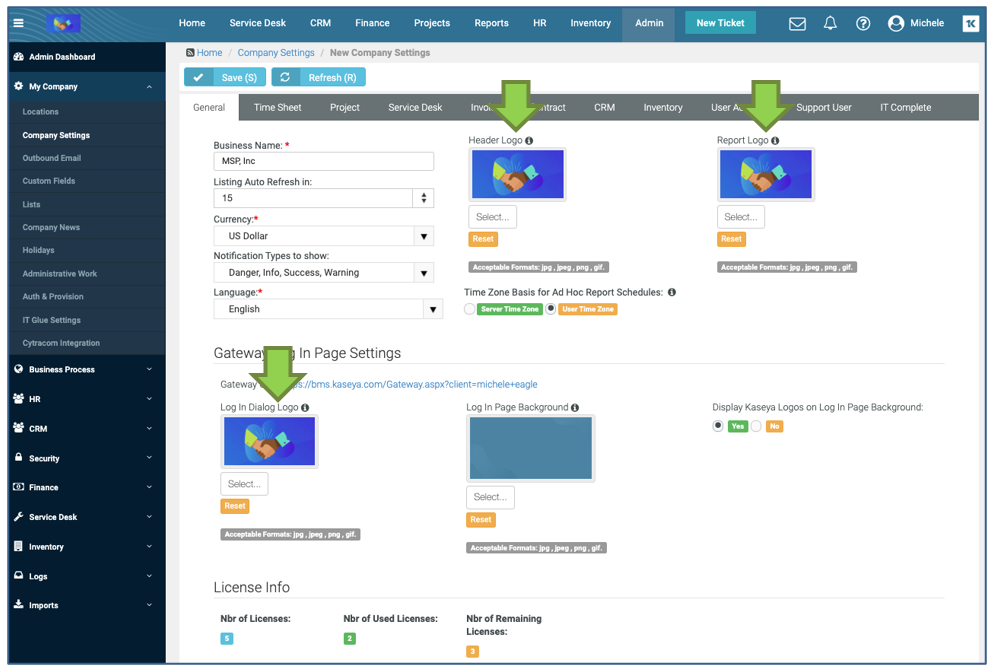Open the mail envelope icon
995x672 pixels.
[x=797, y=24]
